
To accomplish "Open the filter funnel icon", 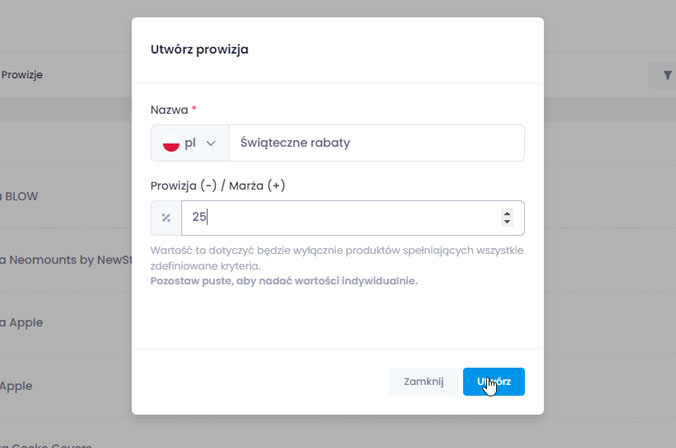I will pos(667,75).
